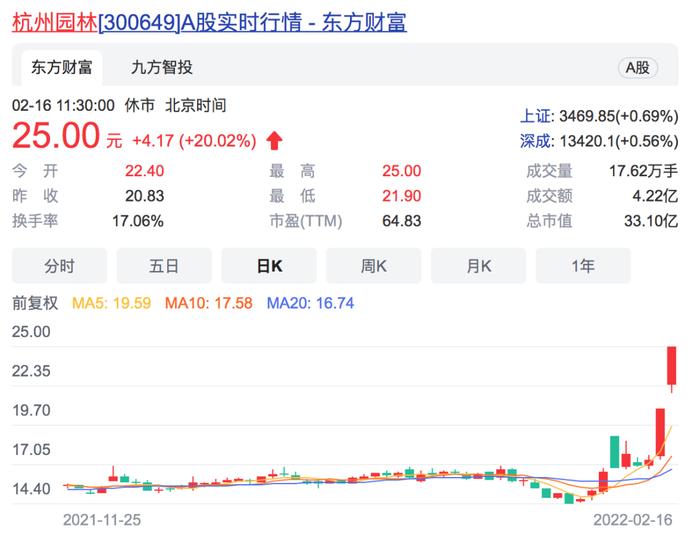Select the 五日 chart tab
700x536 pixels.
(164, 266)
